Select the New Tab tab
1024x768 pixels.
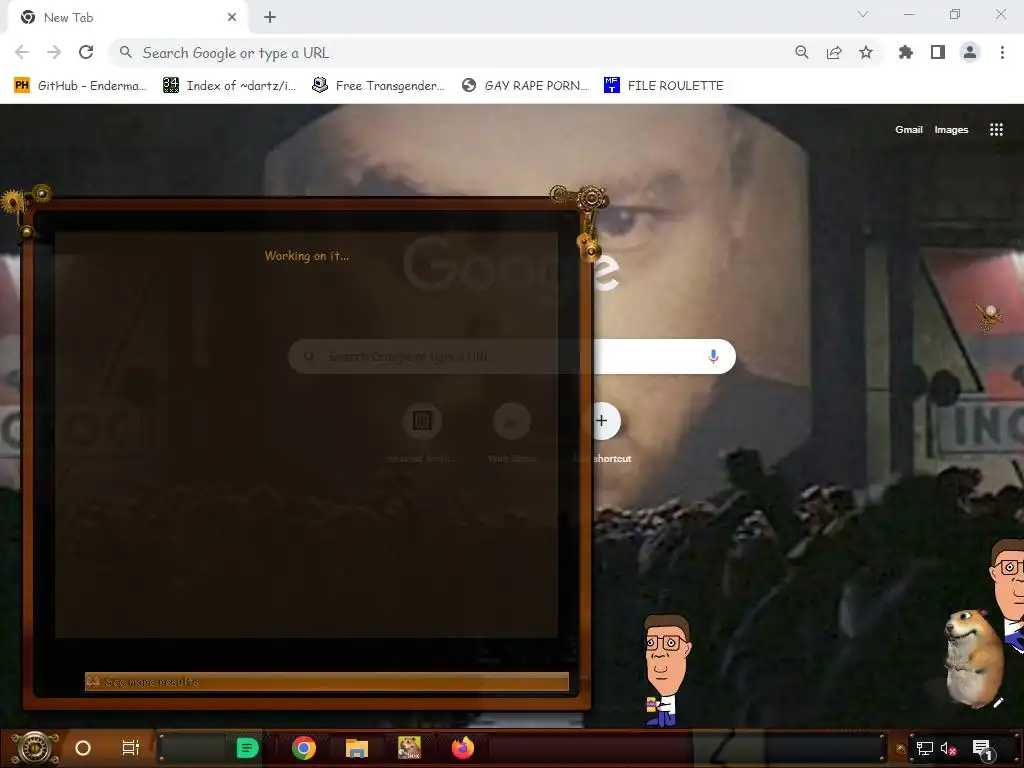click(127, 18)
